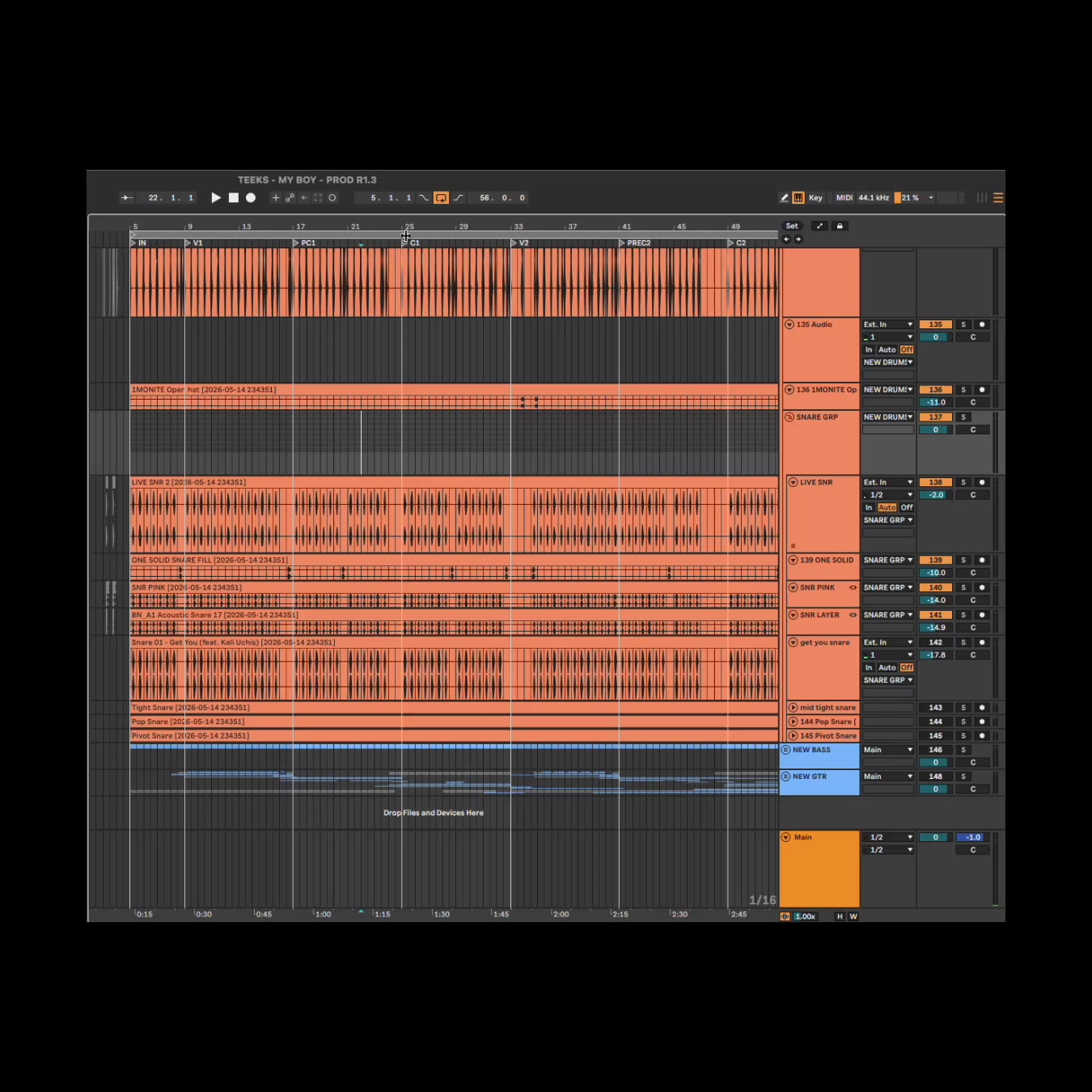Screen dimensions: 1092x1092
Task: Arm the Arrangement Record button
Action: click(x=251, y=197)
